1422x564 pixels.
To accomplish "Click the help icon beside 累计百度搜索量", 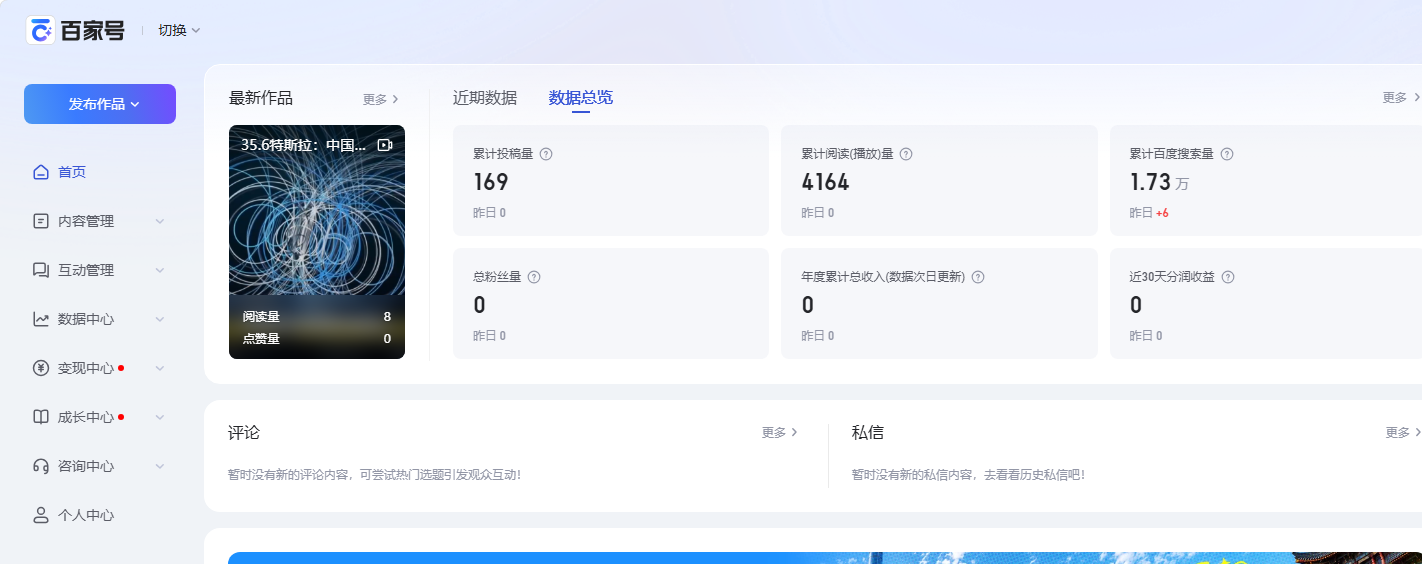I will [x=1227, y=154].
